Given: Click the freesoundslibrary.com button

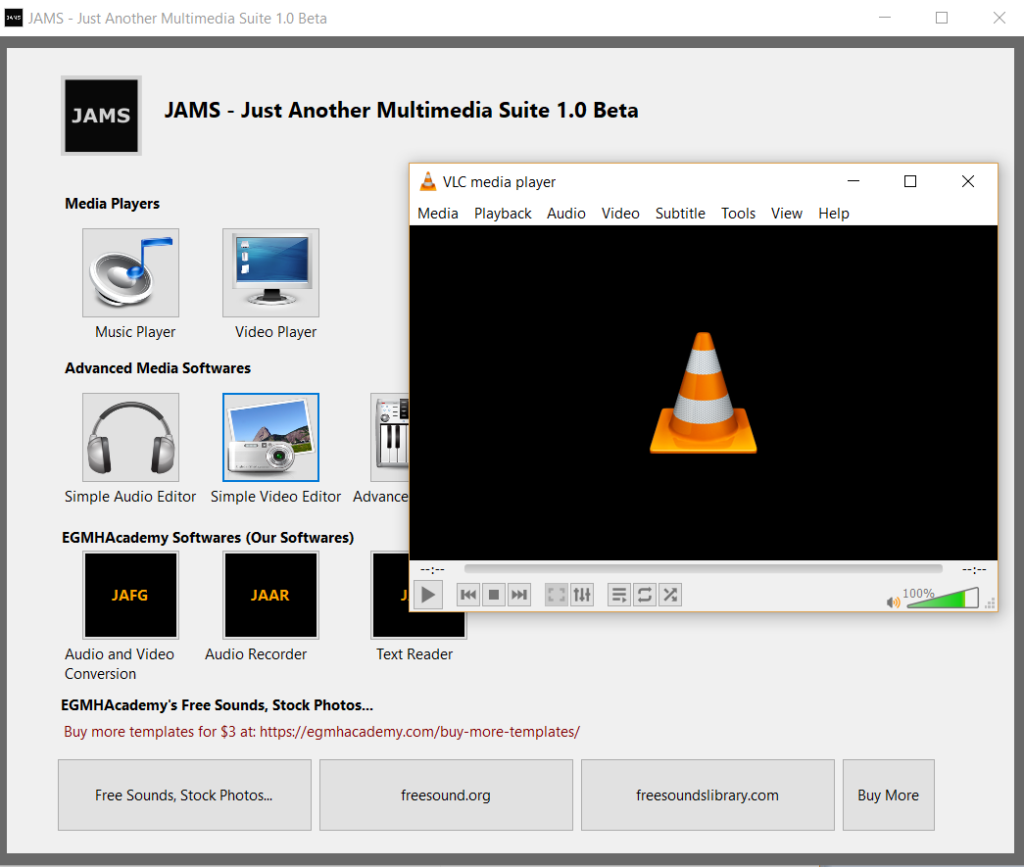Looking at the screenshot, I should click(708, 795).
